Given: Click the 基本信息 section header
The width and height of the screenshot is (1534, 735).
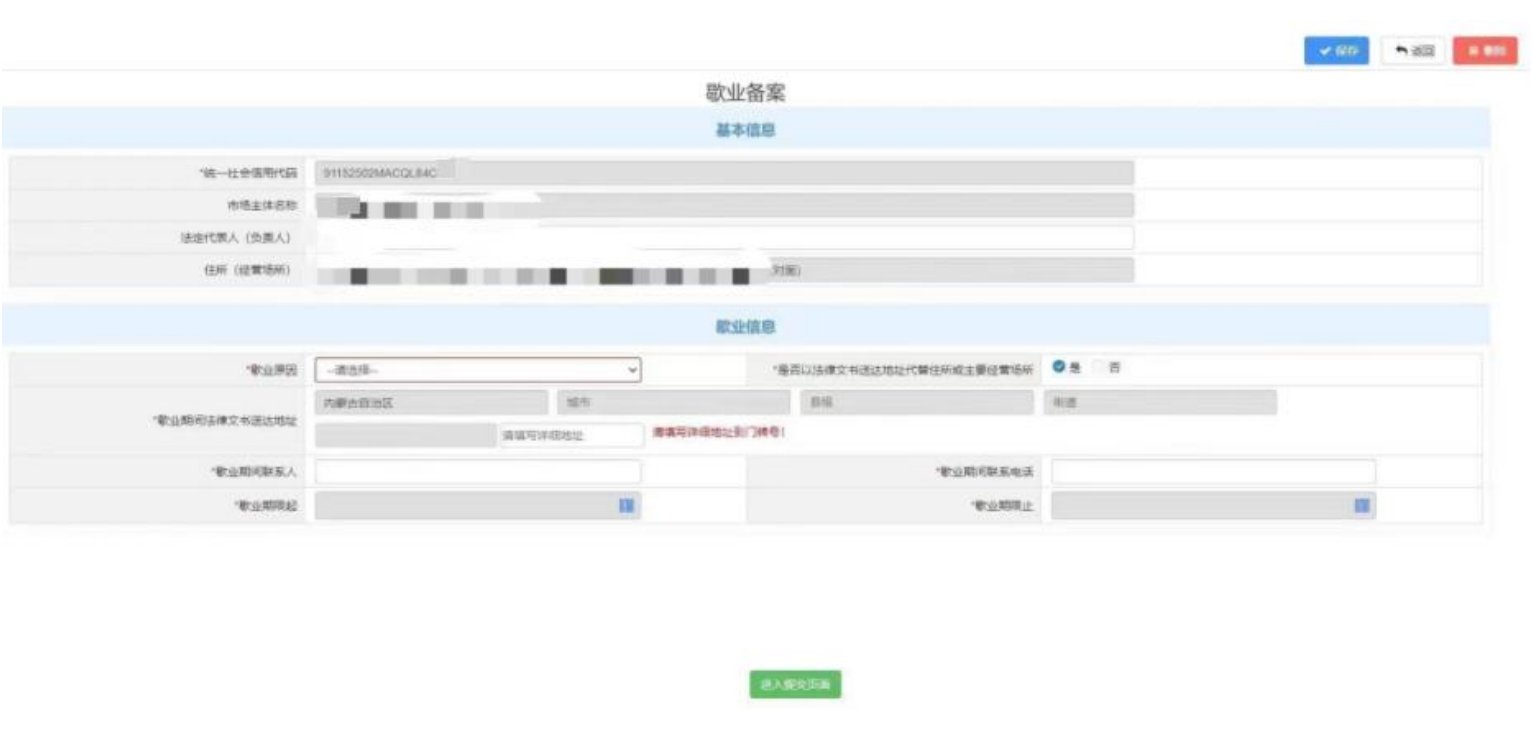Looking at the screenshot, I should click(745, 131).
